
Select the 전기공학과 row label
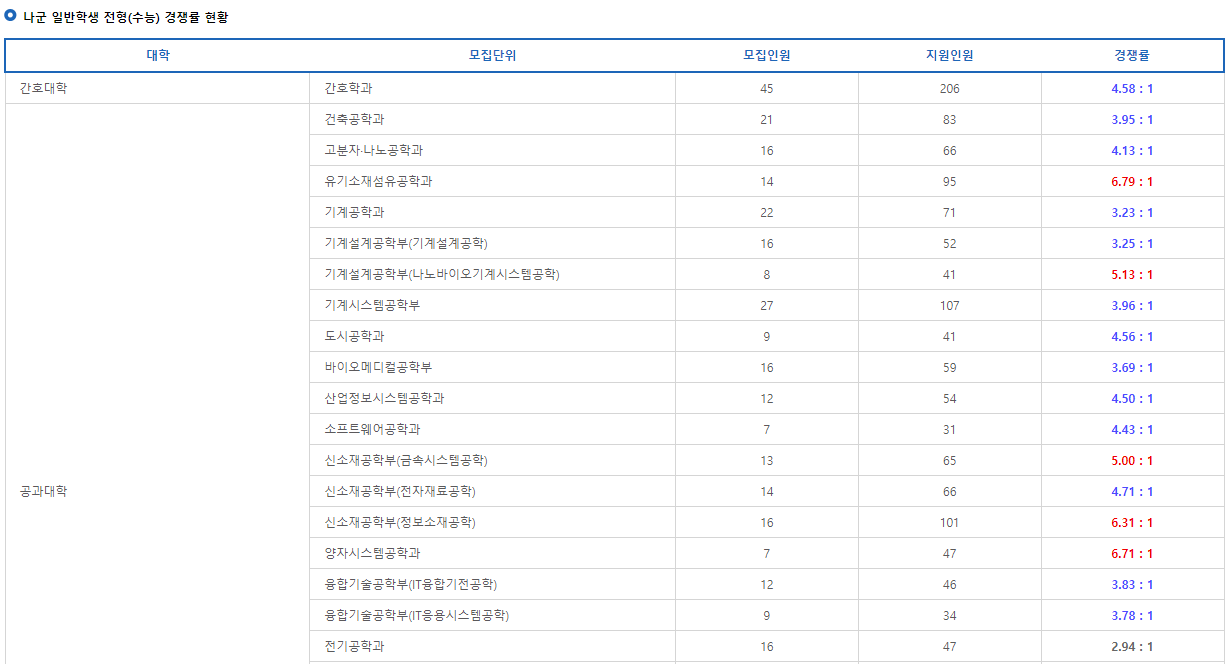click(354, 646)
